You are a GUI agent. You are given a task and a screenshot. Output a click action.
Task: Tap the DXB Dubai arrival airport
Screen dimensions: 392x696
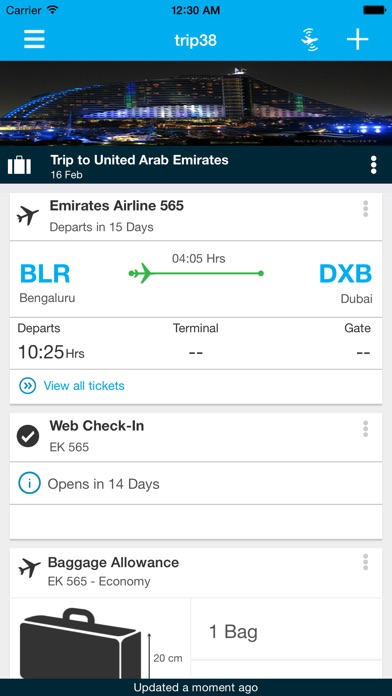click(x=346, y=283)
